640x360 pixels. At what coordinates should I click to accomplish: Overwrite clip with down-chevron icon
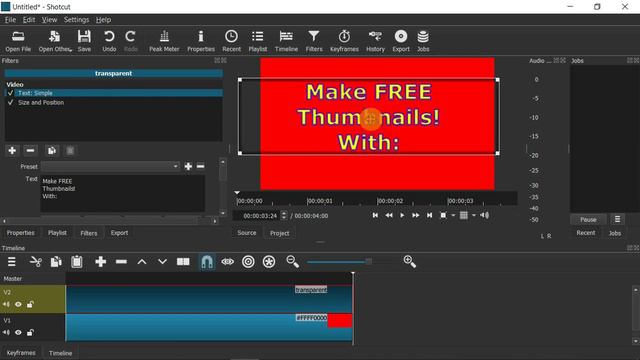pyautogui.click(x=162, y=262)
